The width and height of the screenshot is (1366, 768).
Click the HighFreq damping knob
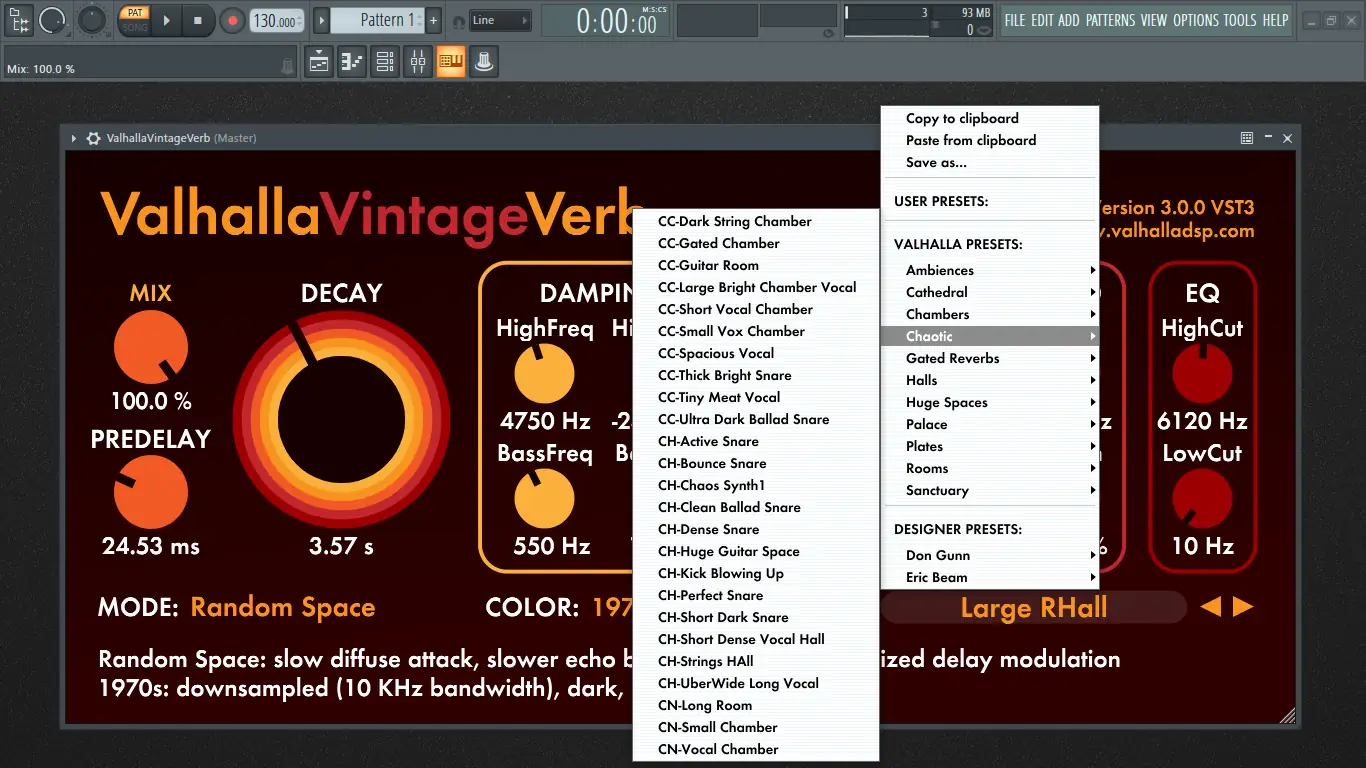[544, 374]
